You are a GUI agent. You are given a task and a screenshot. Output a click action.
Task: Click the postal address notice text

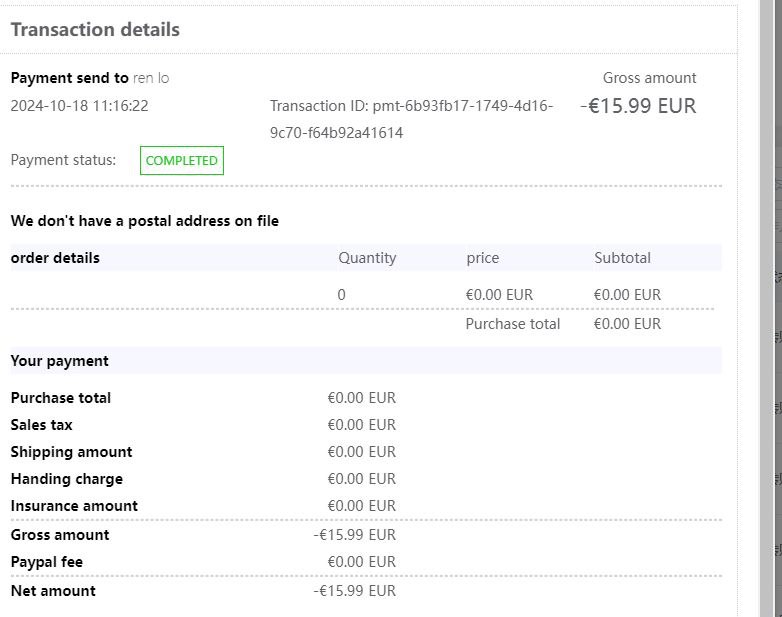click(144, 221)
